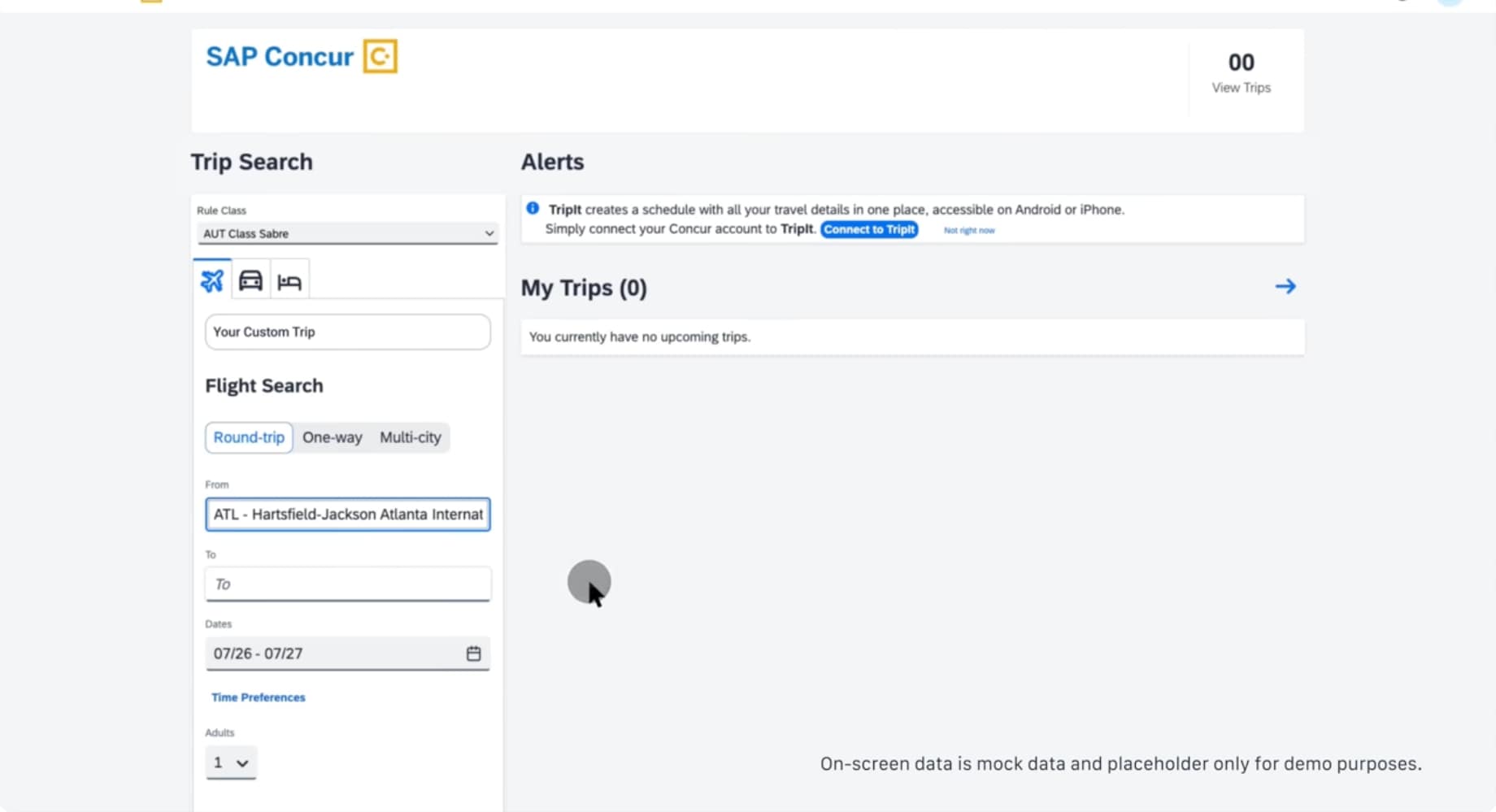The height and width of the screenshot is (812, 1496).
Task: Open Time Preferences link
Action: (x=259, y=697)
